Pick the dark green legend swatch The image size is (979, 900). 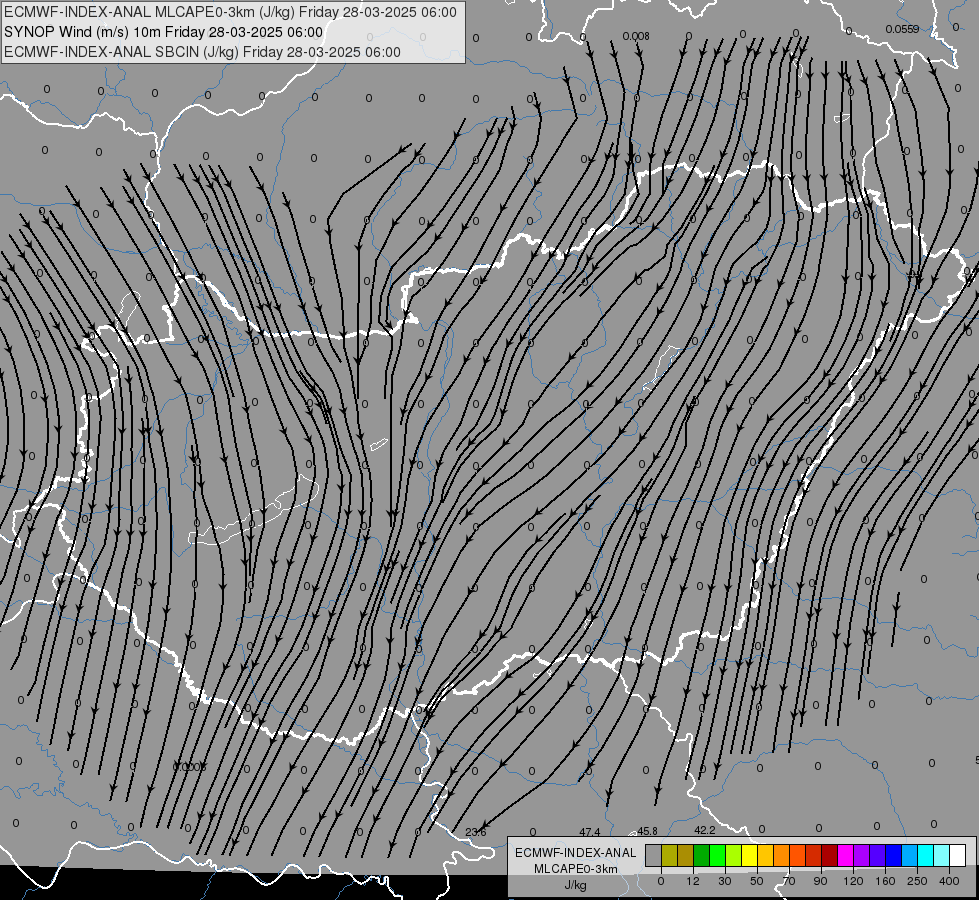tap(702, 855)
